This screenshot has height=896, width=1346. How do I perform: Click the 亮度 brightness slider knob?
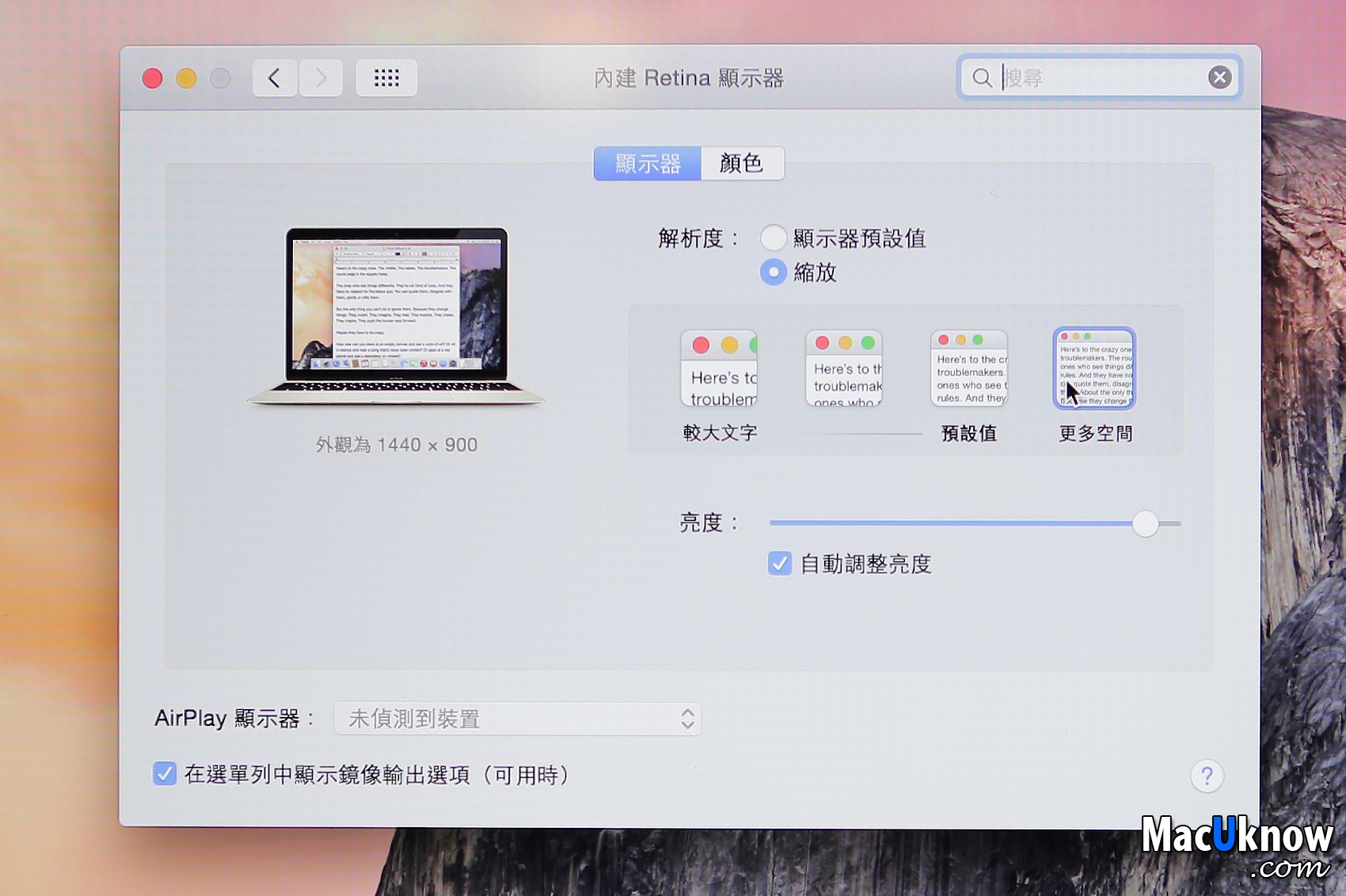coord(1145,523)
